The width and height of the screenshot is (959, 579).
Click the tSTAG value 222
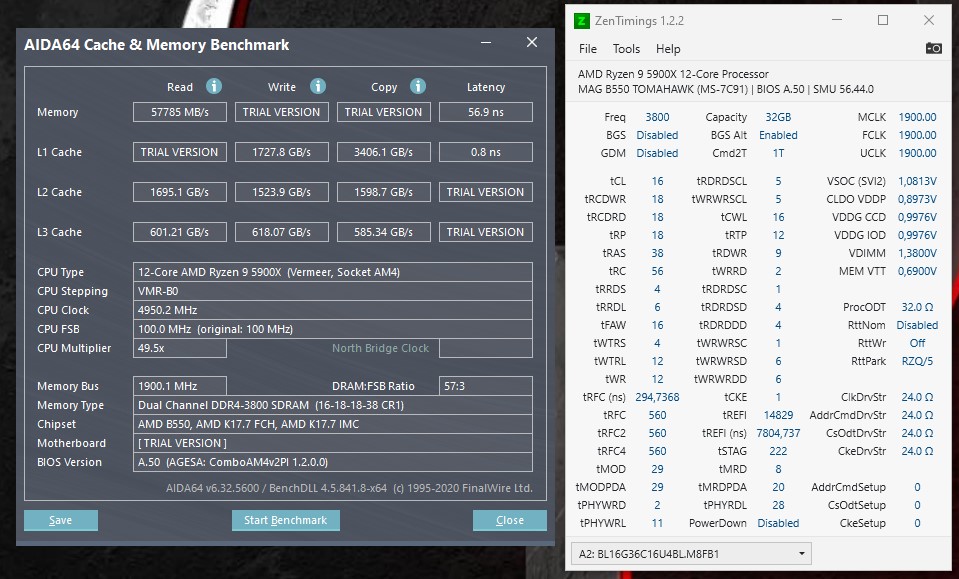778,451
